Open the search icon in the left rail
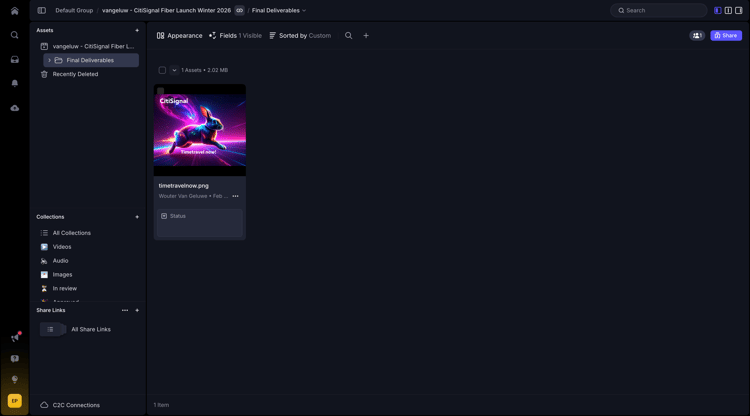The image size is (750, 416). [x=14, y=35]
